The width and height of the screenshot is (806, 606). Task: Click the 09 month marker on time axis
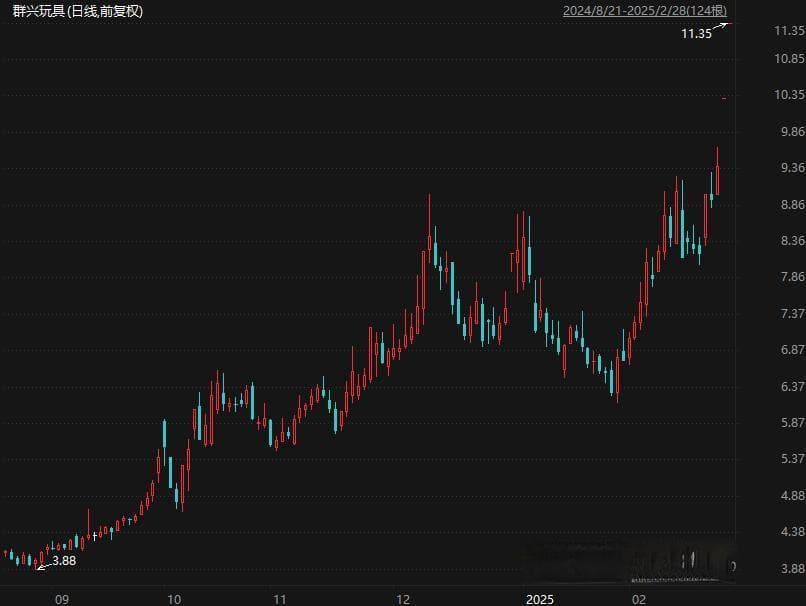pyautogui.click(x=62, y=599)
